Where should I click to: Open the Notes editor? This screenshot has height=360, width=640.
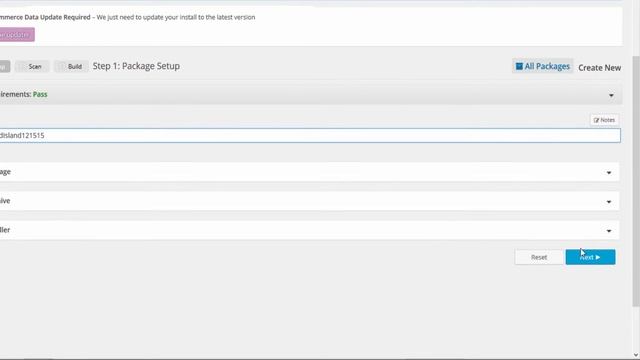click(x=604, y=120)
